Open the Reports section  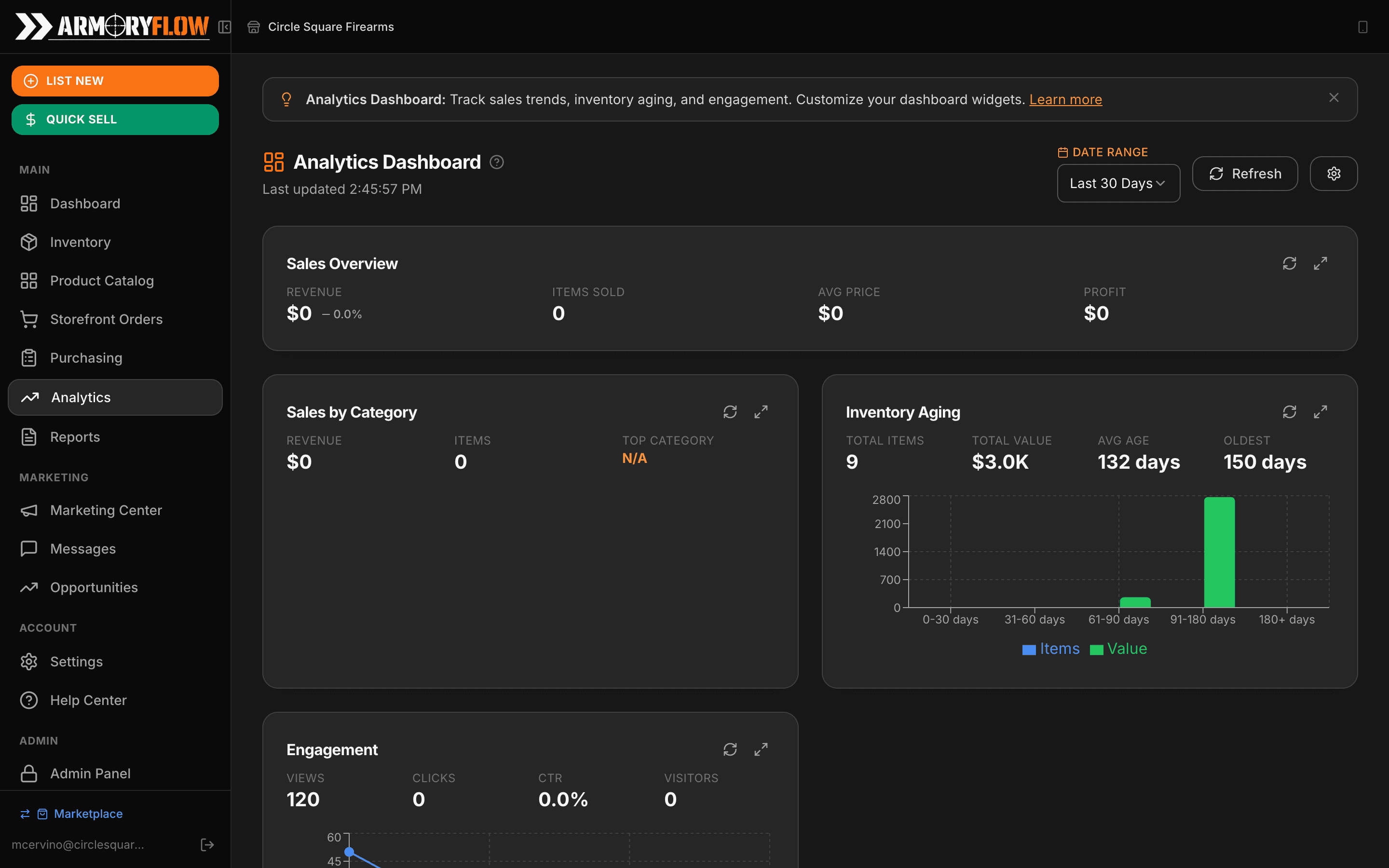click(x=75, y=436)
